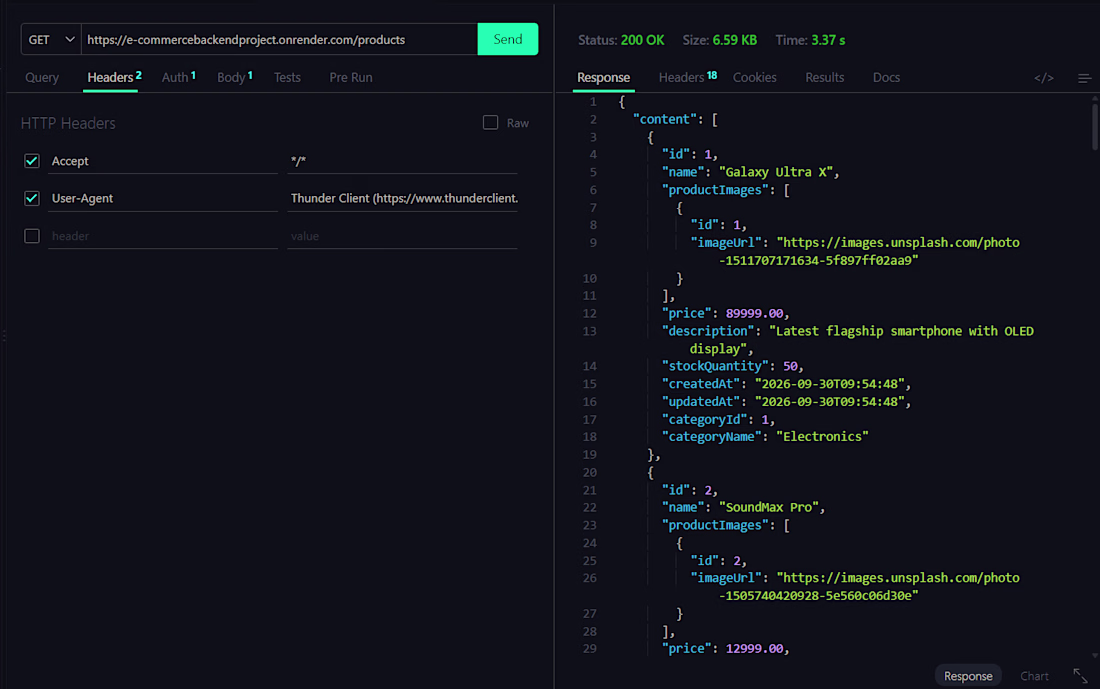Select the bottom Response view button
Viewport: 1100px width, 689px height.
[968, 676]
